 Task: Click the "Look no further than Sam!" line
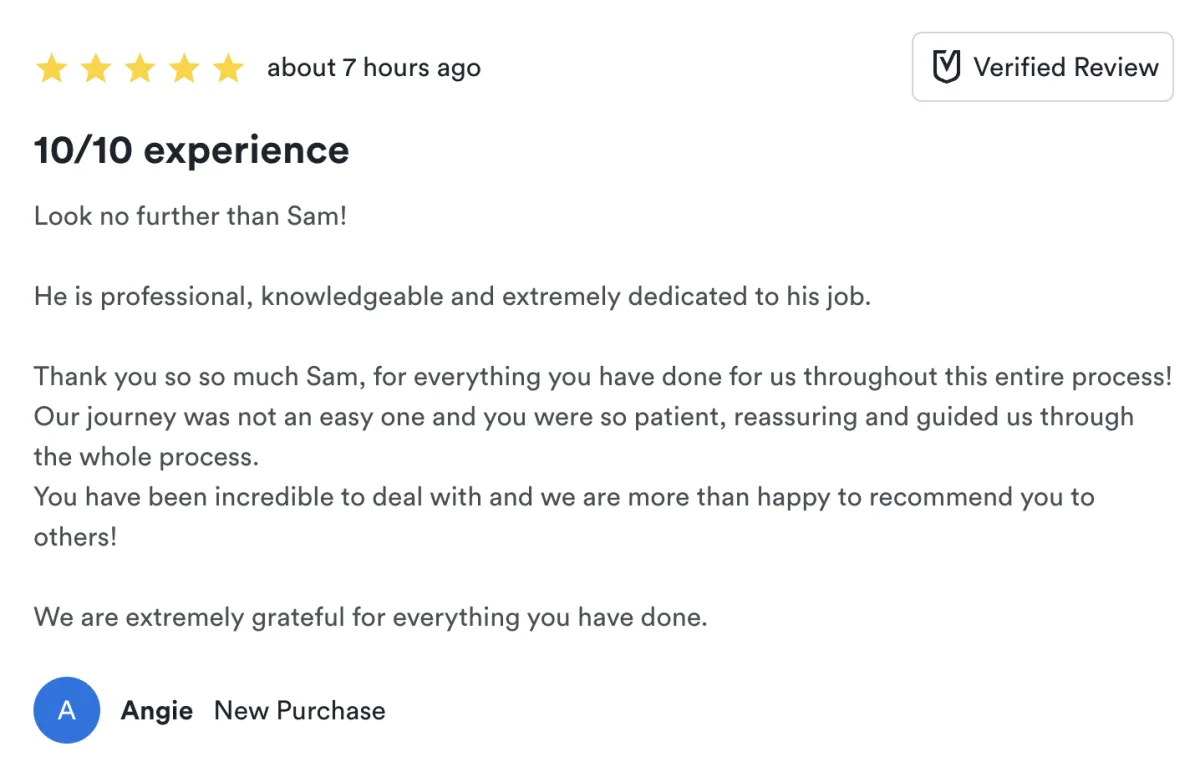[x=190, y=216]
